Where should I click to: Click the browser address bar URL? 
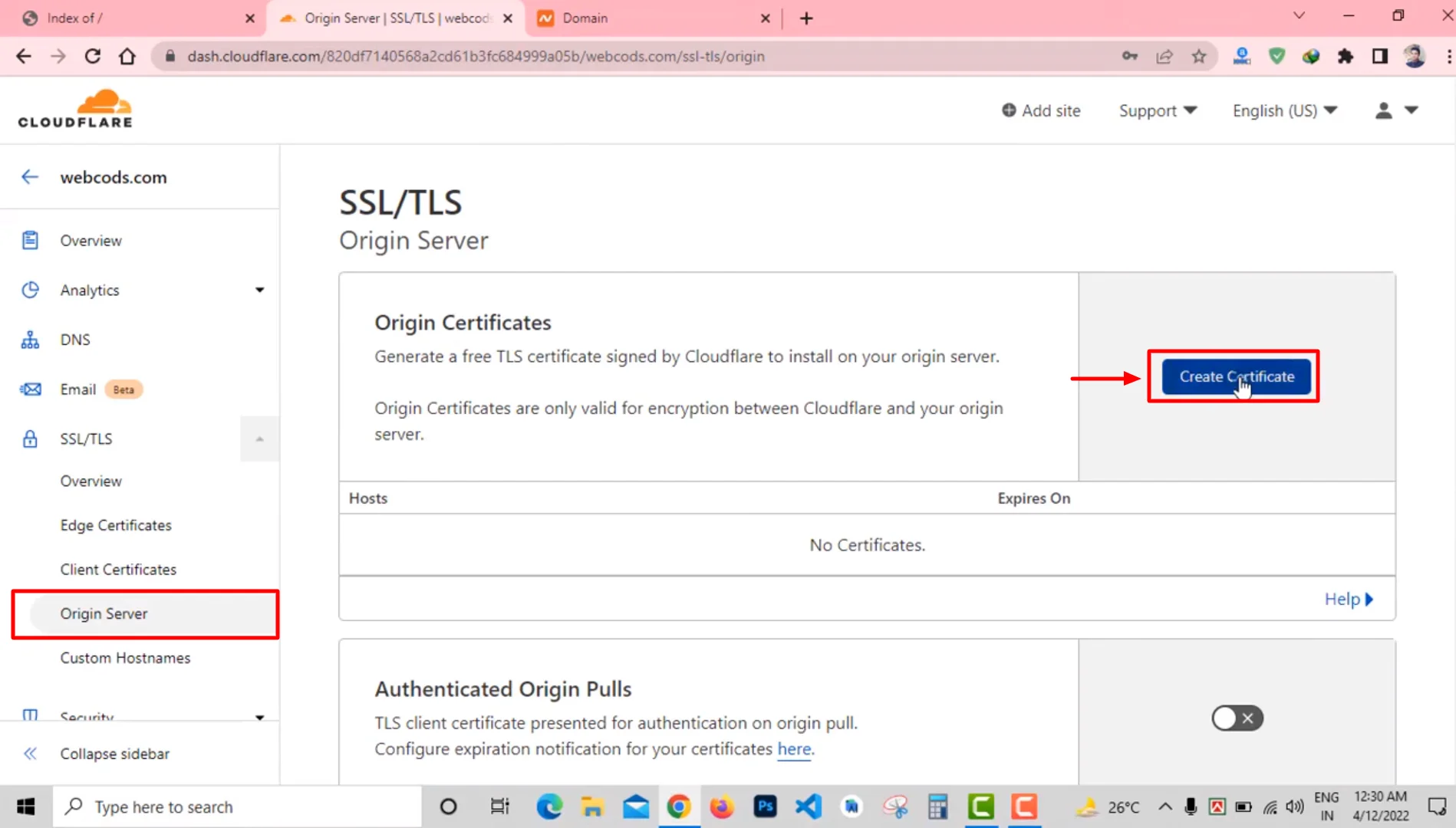point(476,56)
